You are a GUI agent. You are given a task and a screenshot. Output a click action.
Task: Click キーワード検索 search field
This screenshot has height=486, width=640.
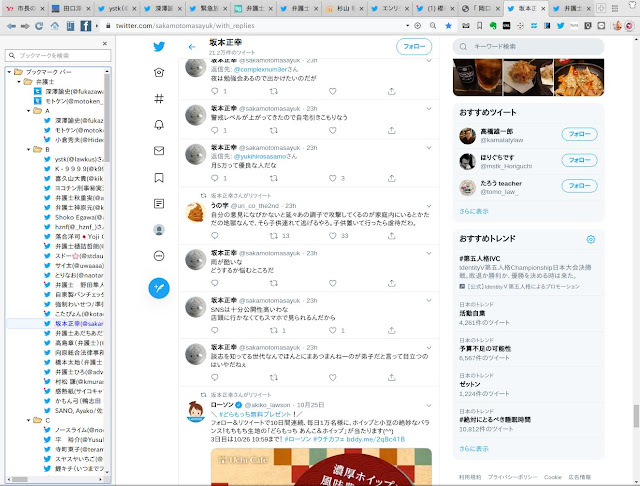[529, 47]
